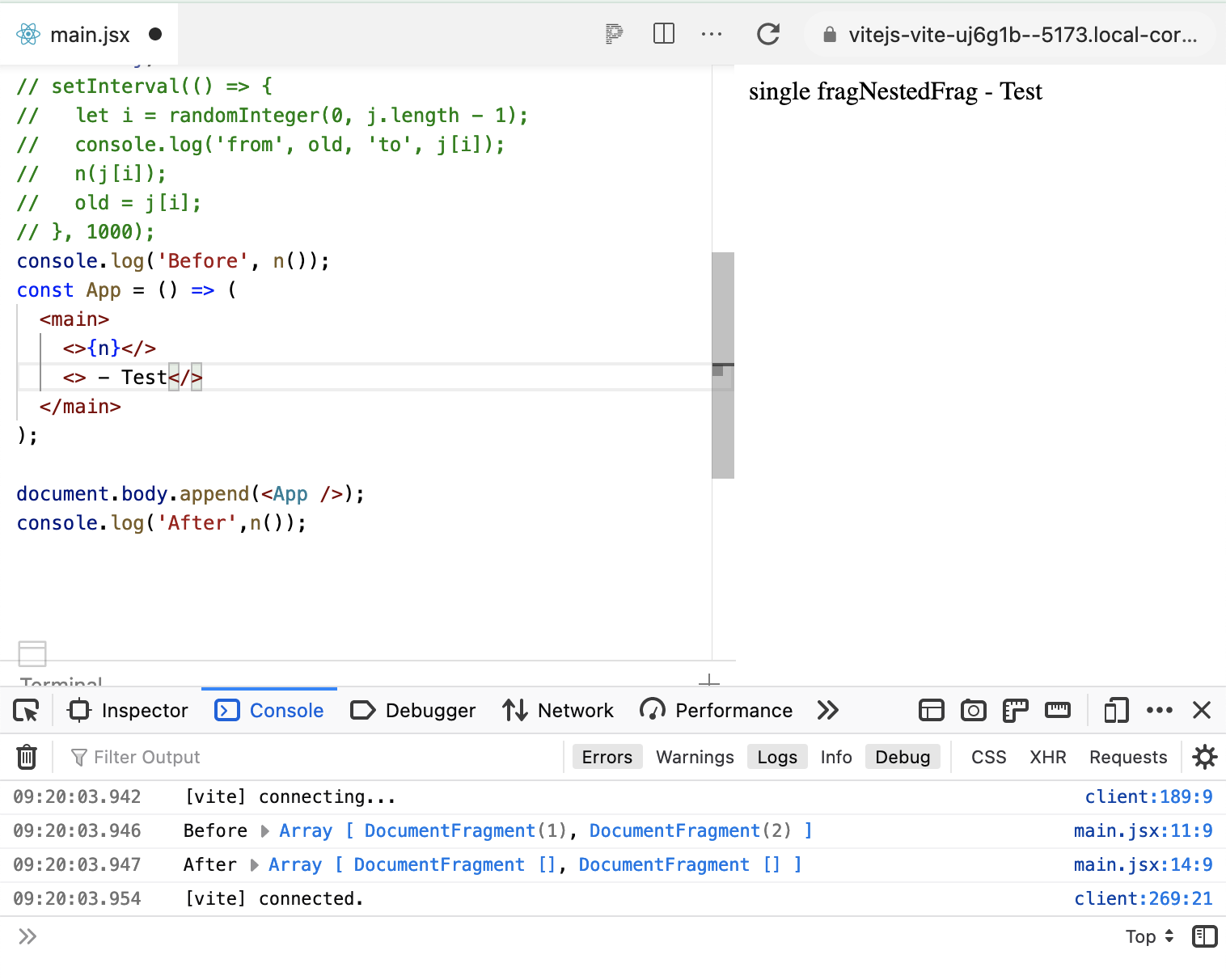Click DocumentFragment(2) in Before log

(x=691, y=831)
